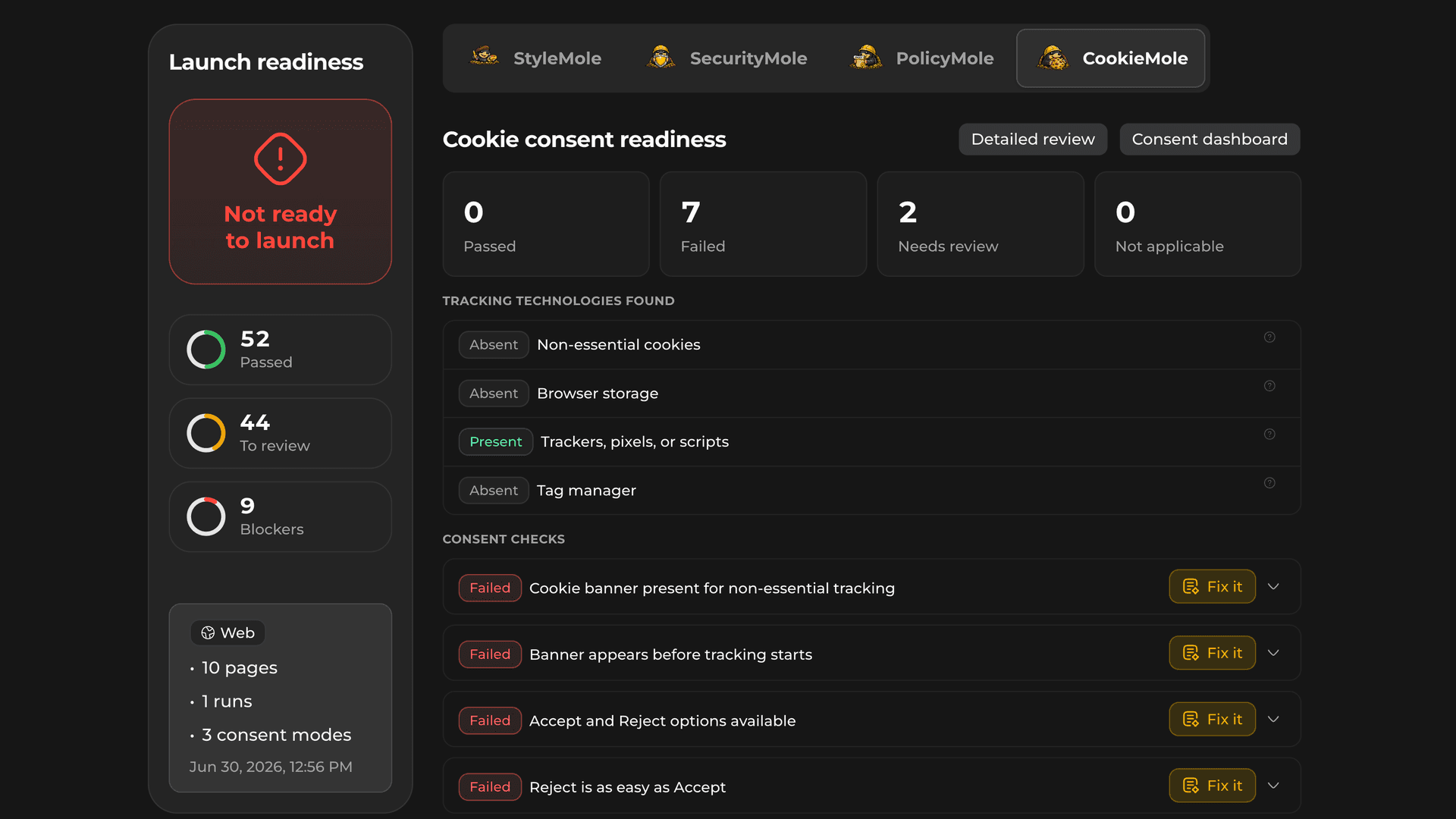The width and height of the screenshot is (1456, 819).
Task: Fix it for Banner appears before tracking
Action: click(1212, 653)
